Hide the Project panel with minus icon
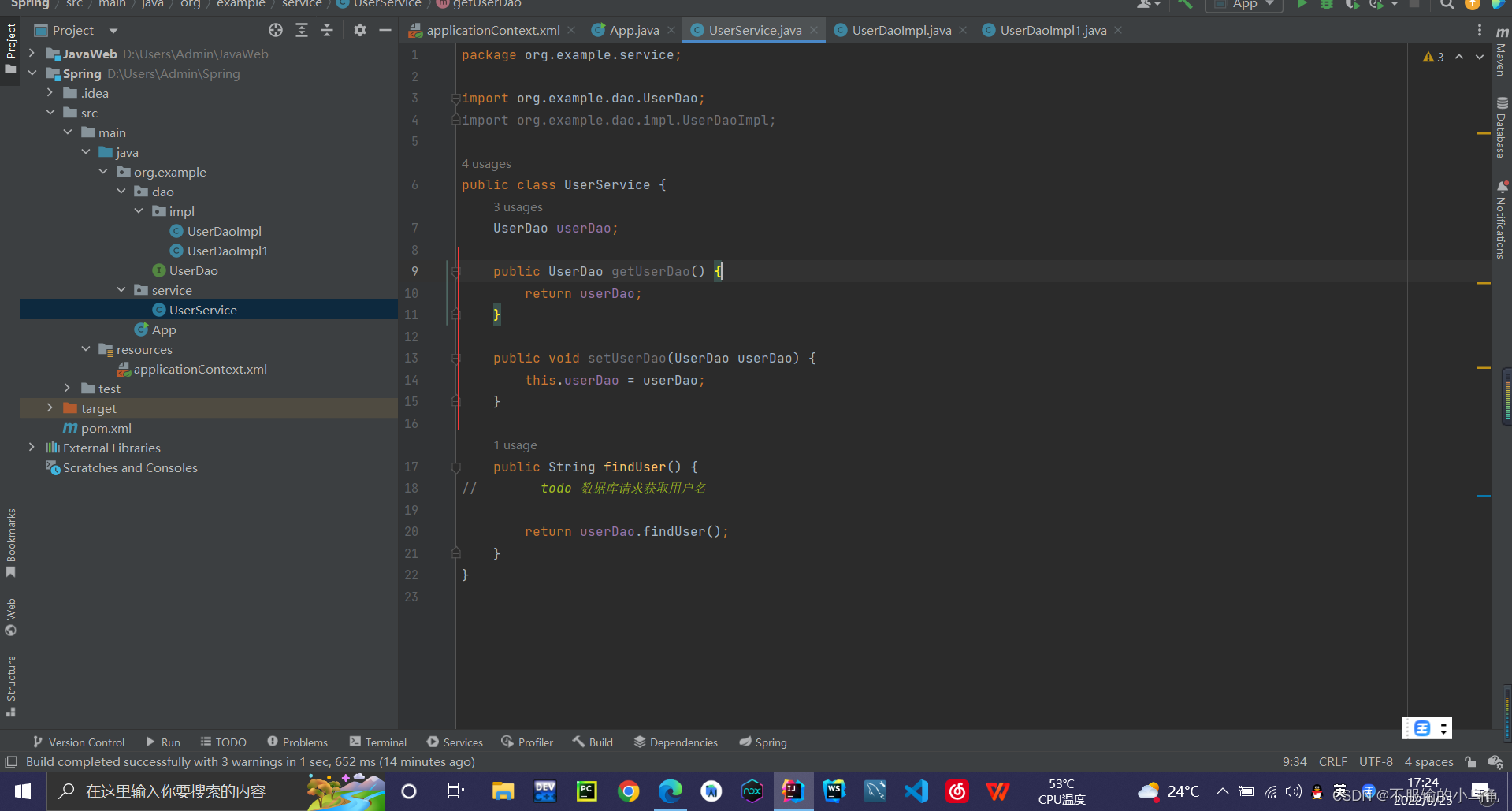Viewport: 1512px width, 811px height. tap(385, 30)
